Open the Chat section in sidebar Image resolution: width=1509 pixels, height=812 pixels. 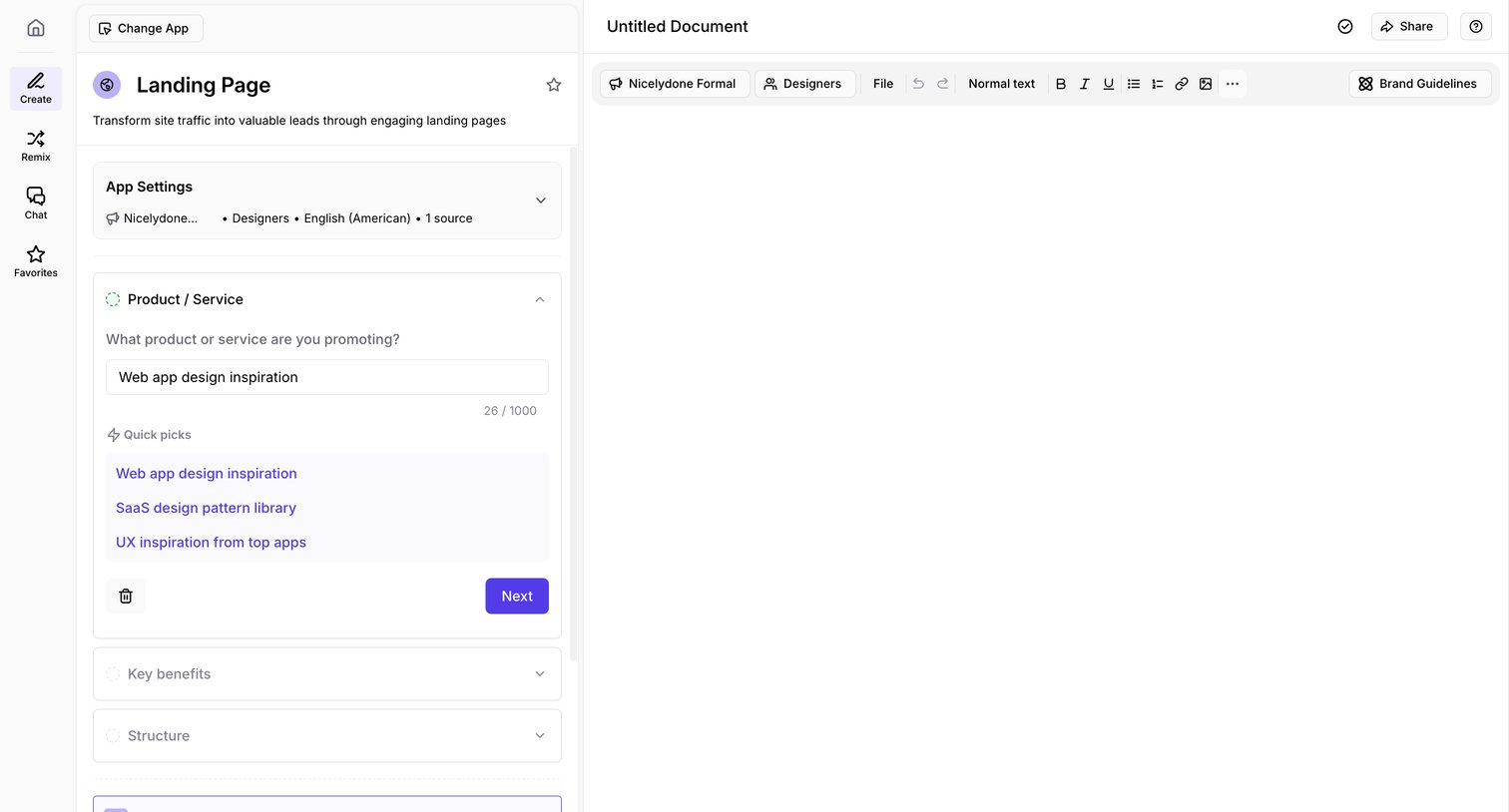[36, 203]
